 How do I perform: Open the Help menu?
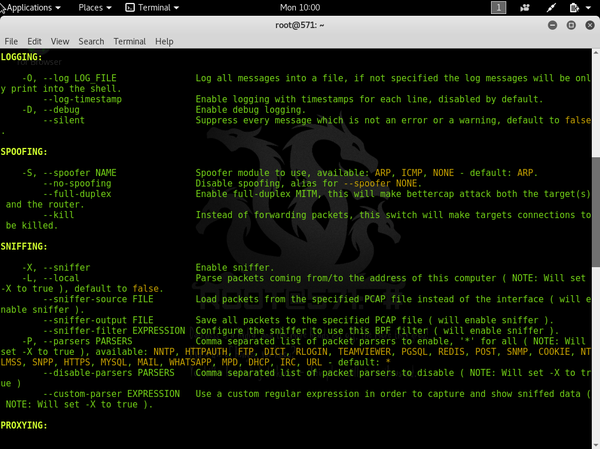164,41
